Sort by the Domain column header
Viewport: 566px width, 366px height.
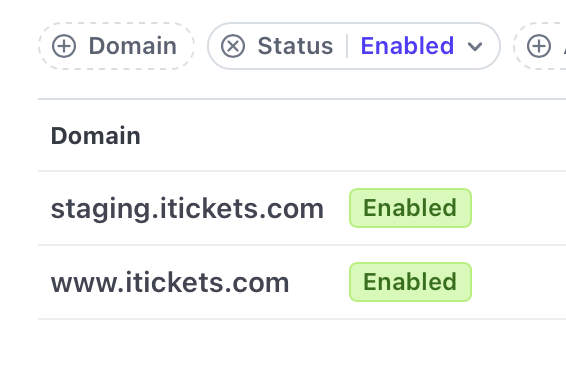pyautogui.click(x=96, y=136)
